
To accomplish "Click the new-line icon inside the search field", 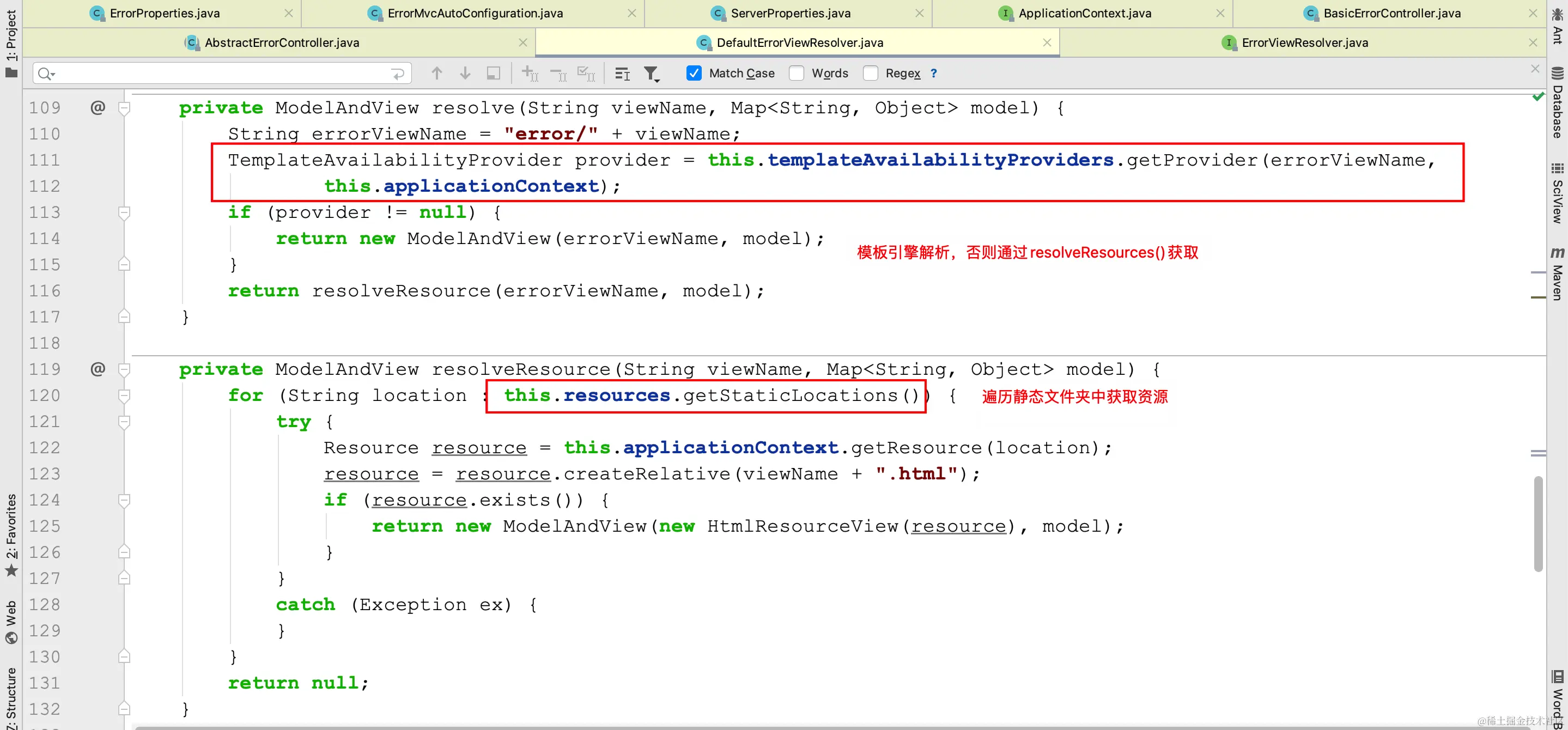I will click(x=398, y=74).
